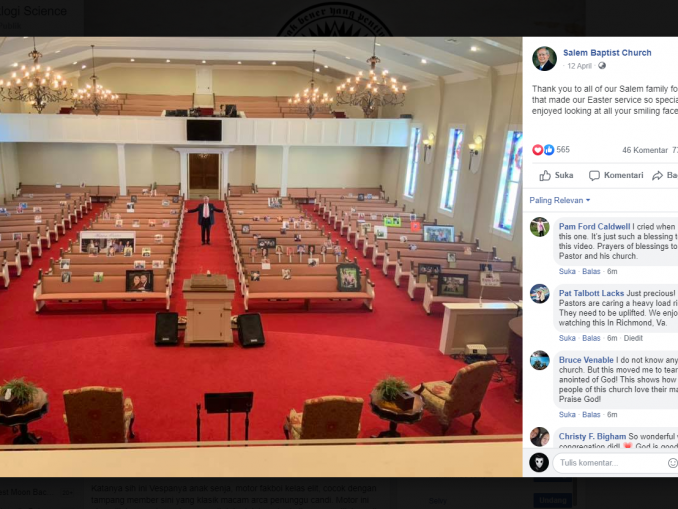
Task: Click the Tulis komentar input field
Action: pos(610,463)
